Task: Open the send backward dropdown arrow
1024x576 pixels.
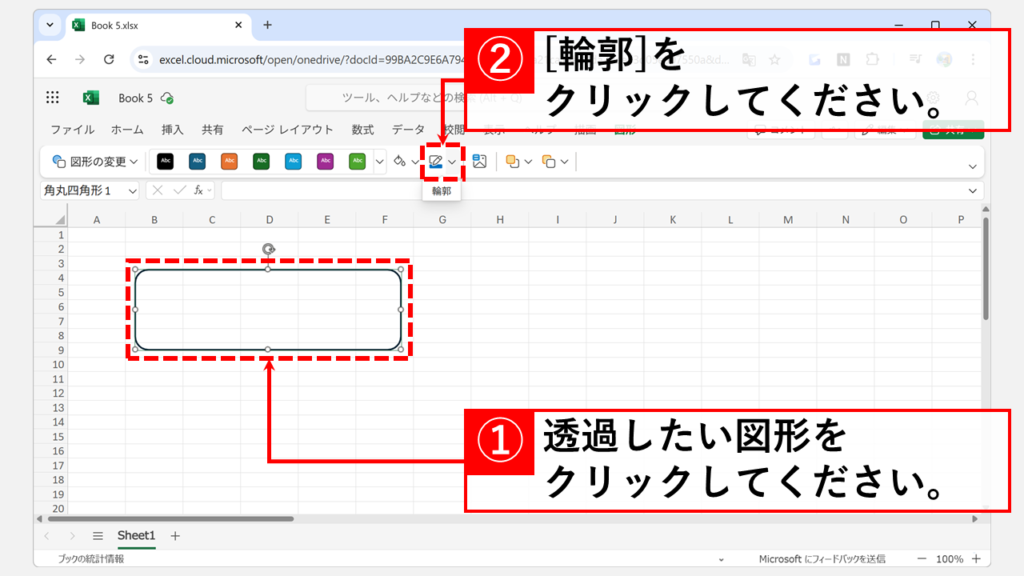Action: (x=564, y=161)
